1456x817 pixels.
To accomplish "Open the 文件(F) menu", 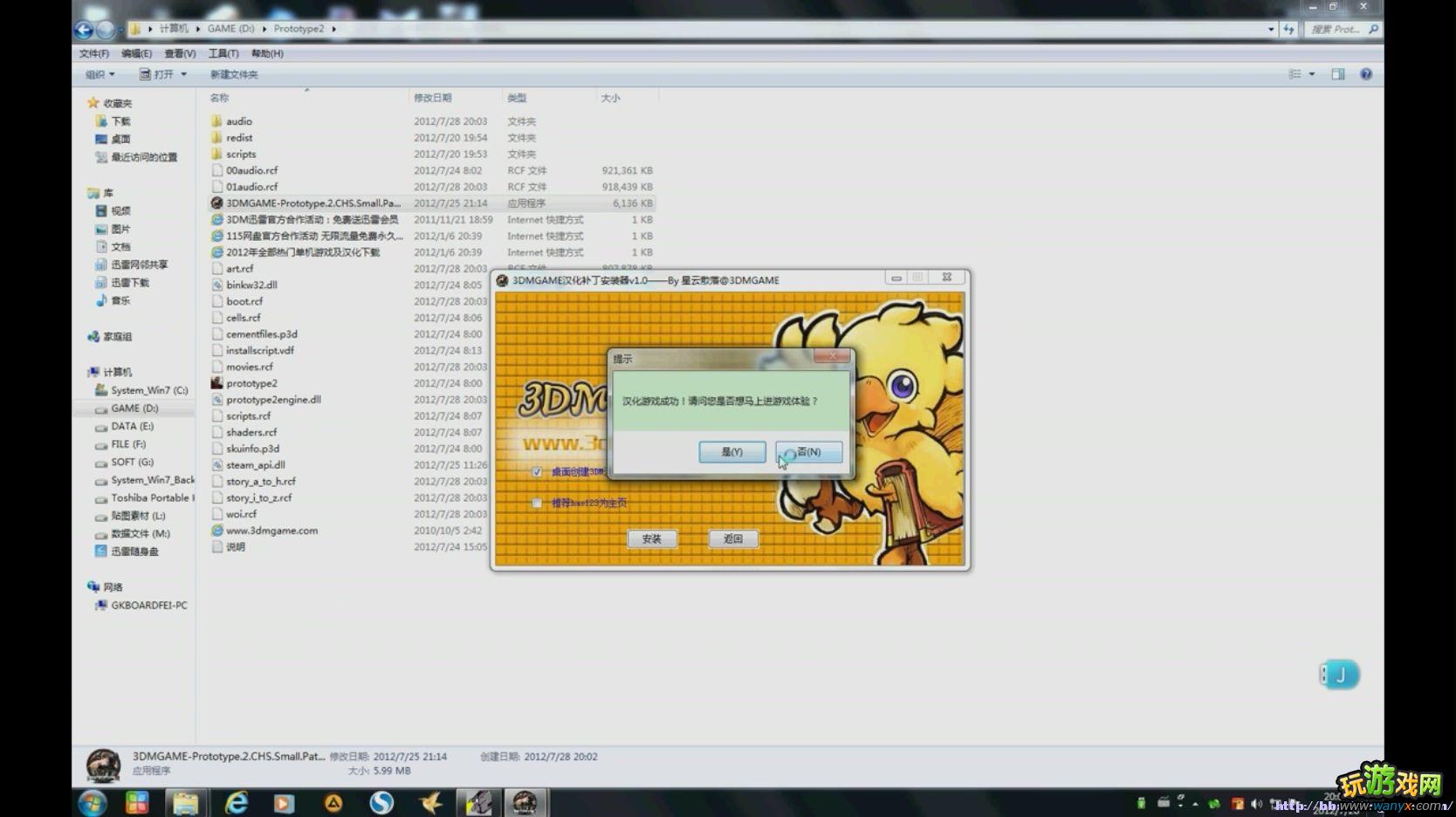I will (94, 53).
